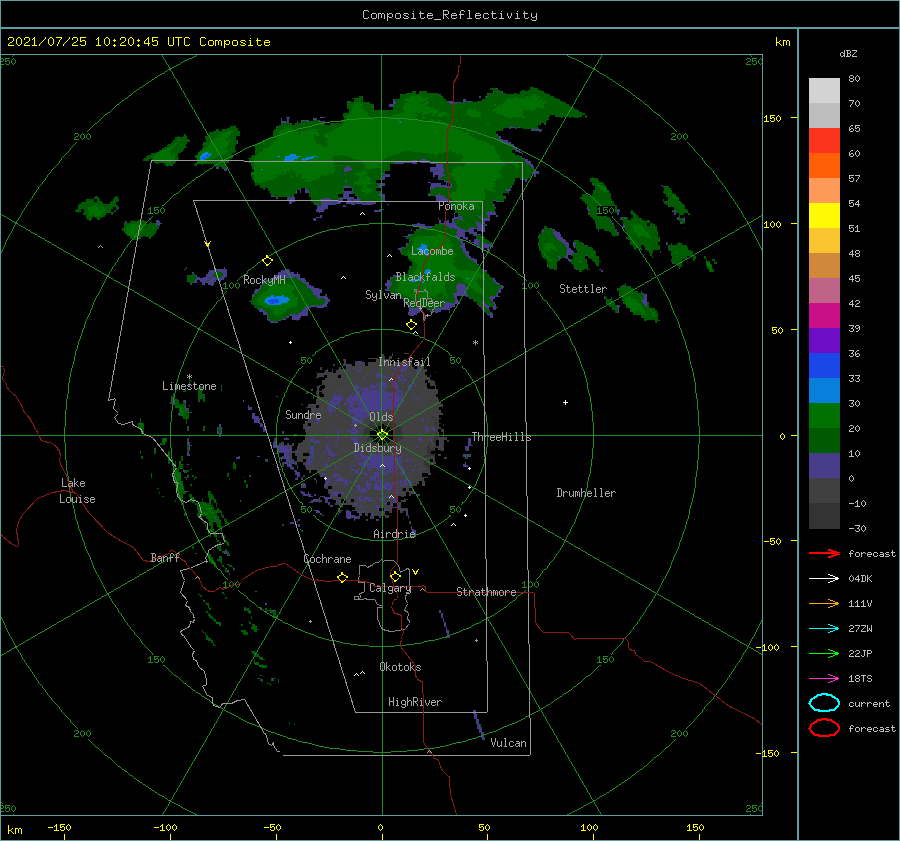
Task: Click the yellow diamond marker above RockyMH
Action: pos(267,261)
